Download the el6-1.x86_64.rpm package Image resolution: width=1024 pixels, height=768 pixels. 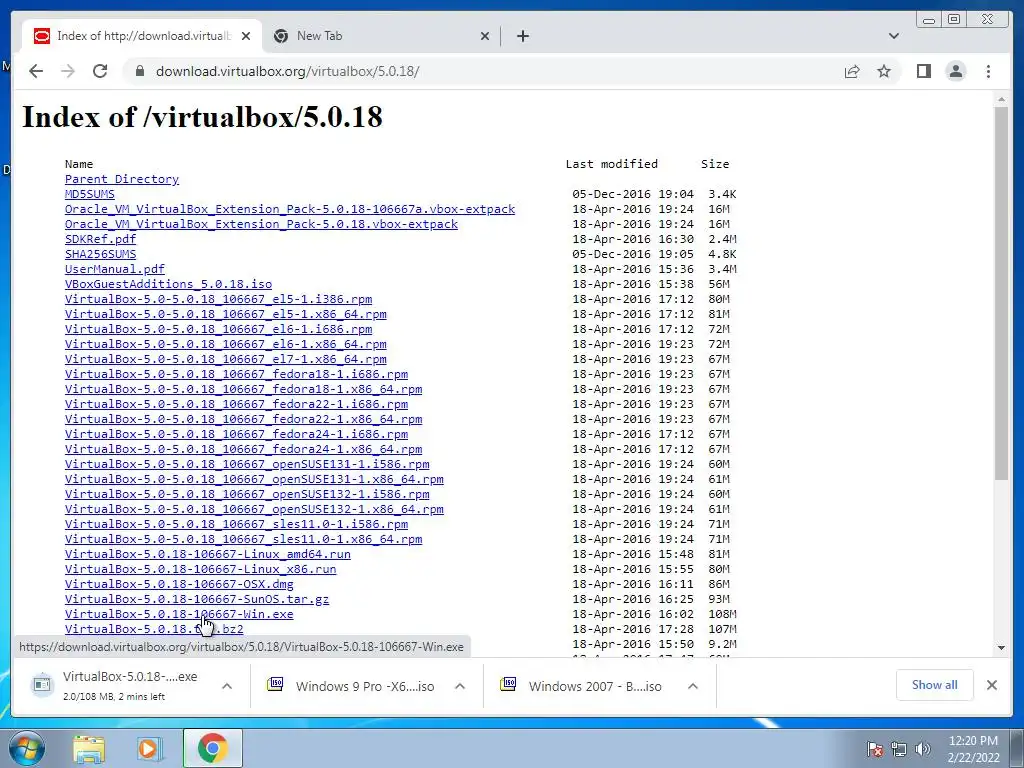[225, 344]
